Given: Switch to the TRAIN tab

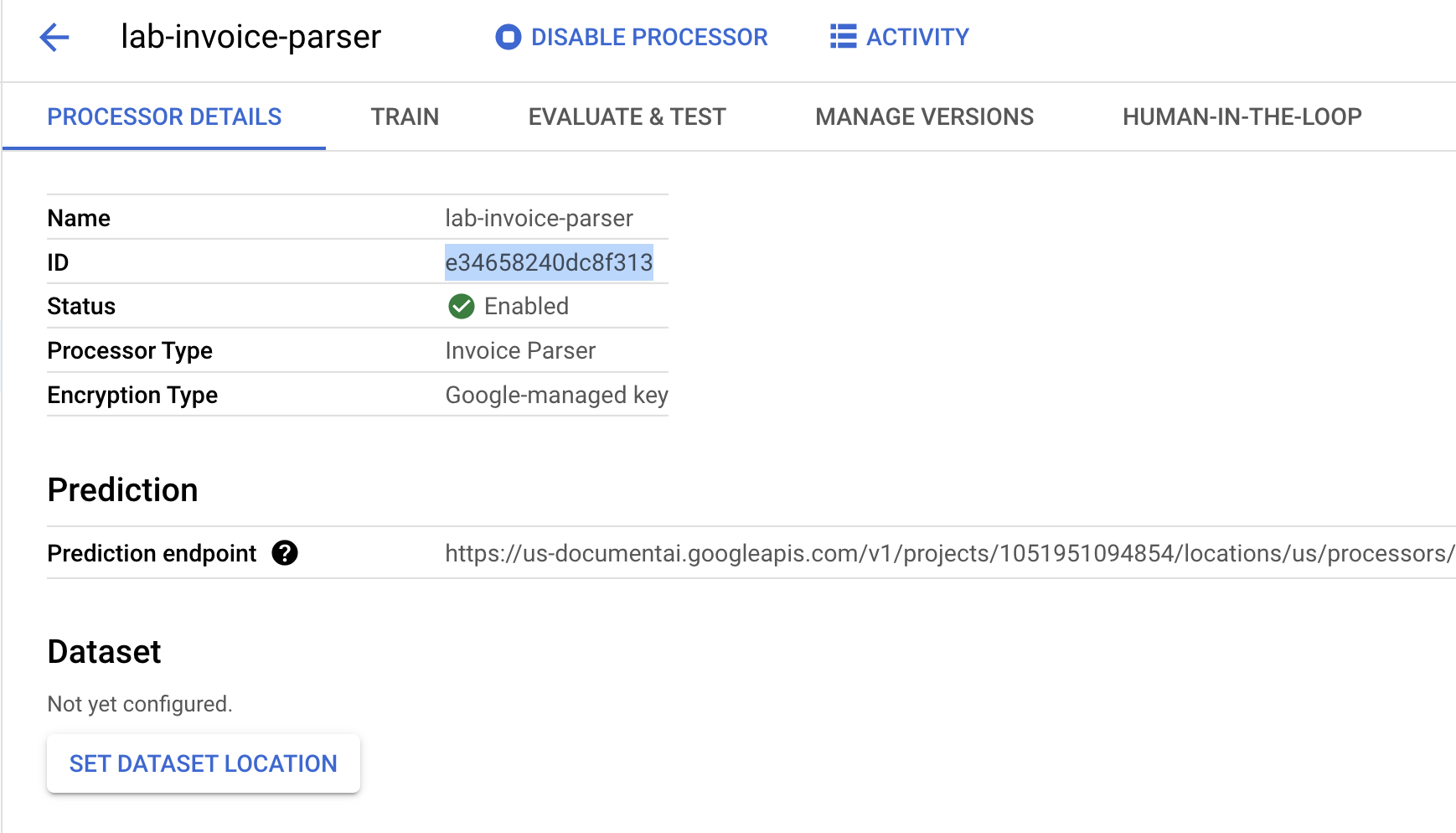Looking at the screenshot, I should [405, 116].
